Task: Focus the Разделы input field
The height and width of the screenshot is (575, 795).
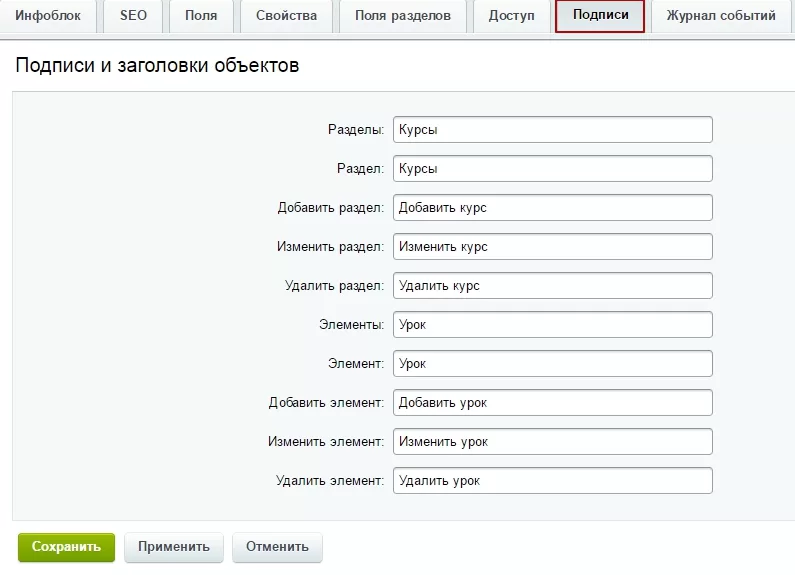Action: [553, 130]
